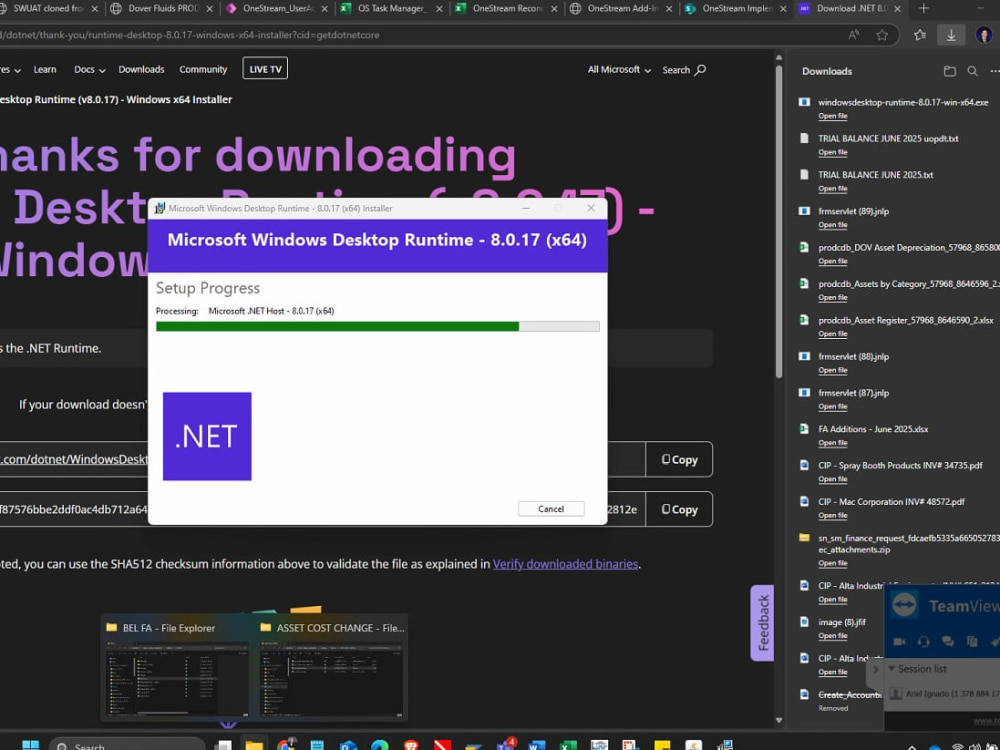Image resolution: width=1000 pixels, height=750 pixels.
Task: Open Chrome from the taskbar
Action: tap(286, 744)
